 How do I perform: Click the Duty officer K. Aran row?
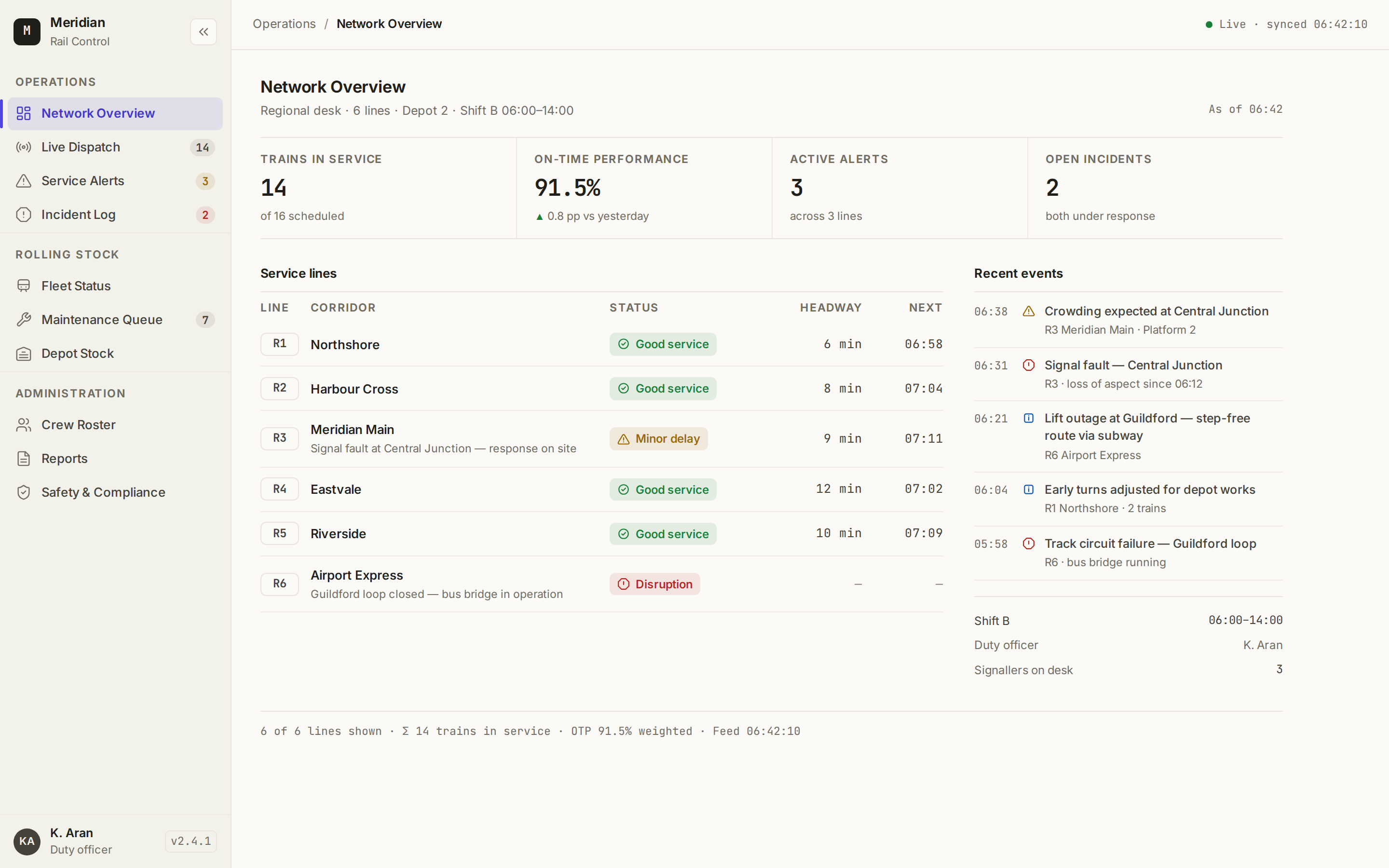[1128, 645]
